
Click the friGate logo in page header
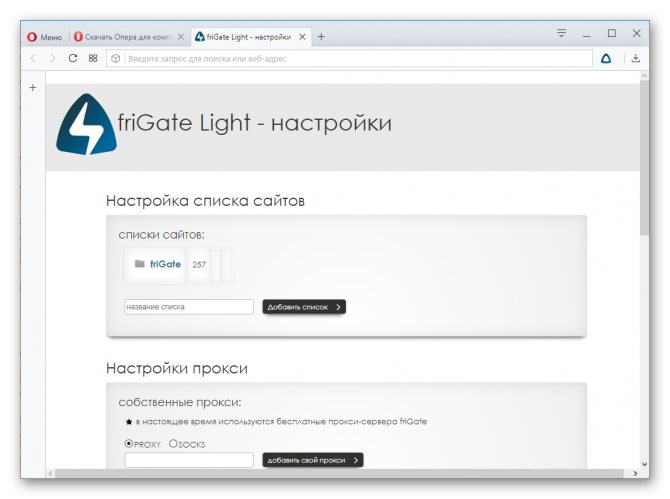tap(87, 124)
